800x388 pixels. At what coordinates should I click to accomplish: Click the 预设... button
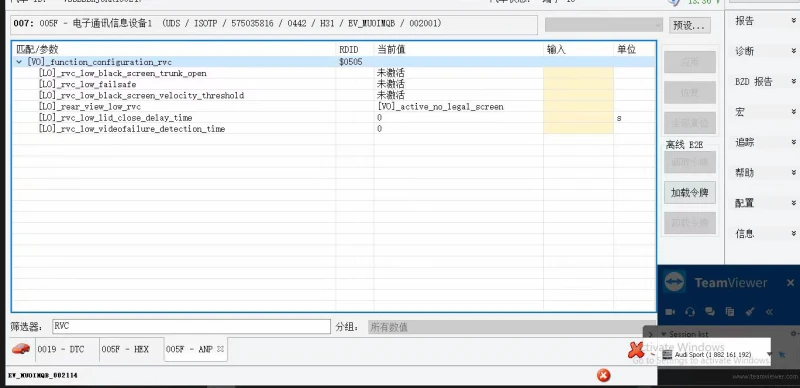tap(690, 25)
